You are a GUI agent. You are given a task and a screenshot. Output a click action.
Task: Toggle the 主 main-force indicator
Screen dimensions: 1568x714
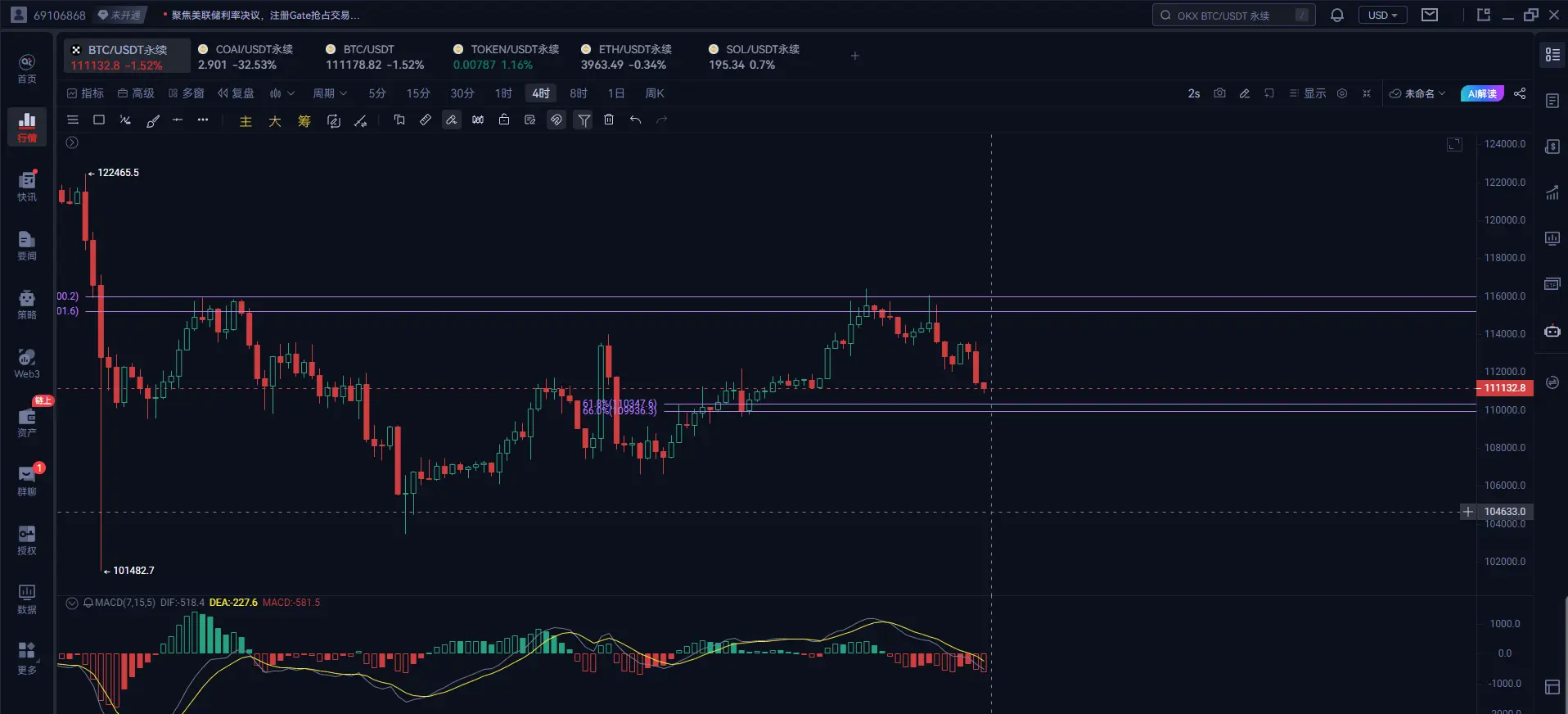coord(246,121)
